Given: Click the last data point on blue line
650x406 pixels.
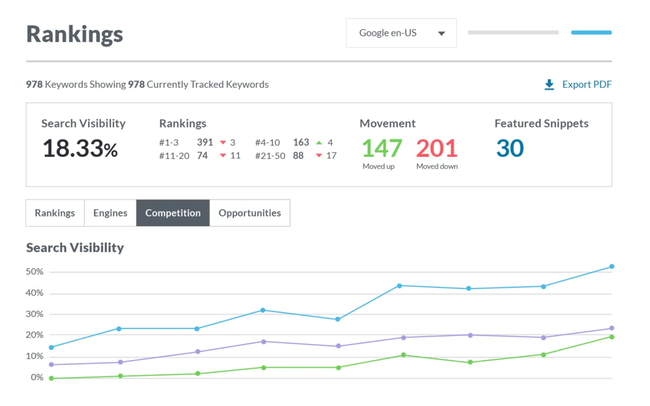Looking at the screenshot, I should [612, 267].
